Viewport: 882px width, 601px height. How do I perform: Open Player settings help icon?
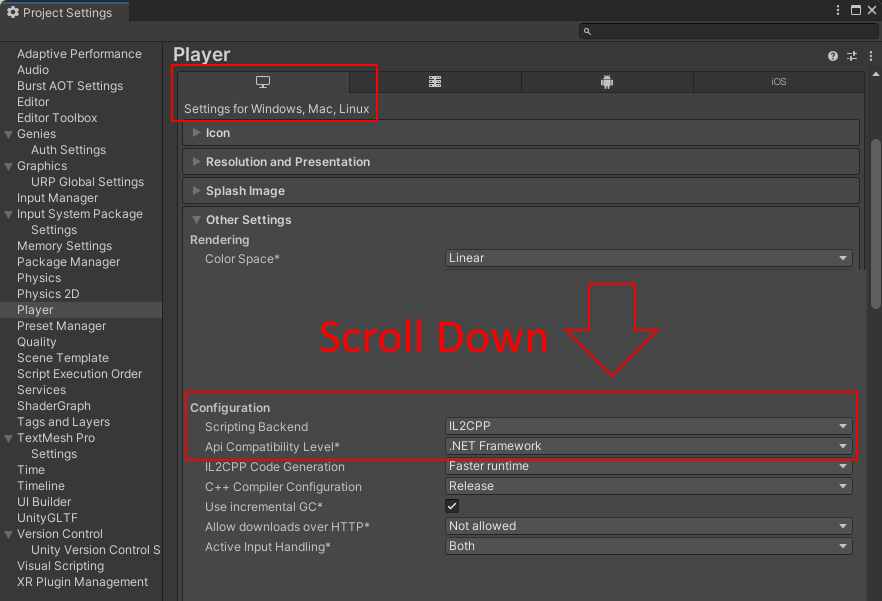click(833, 56)
